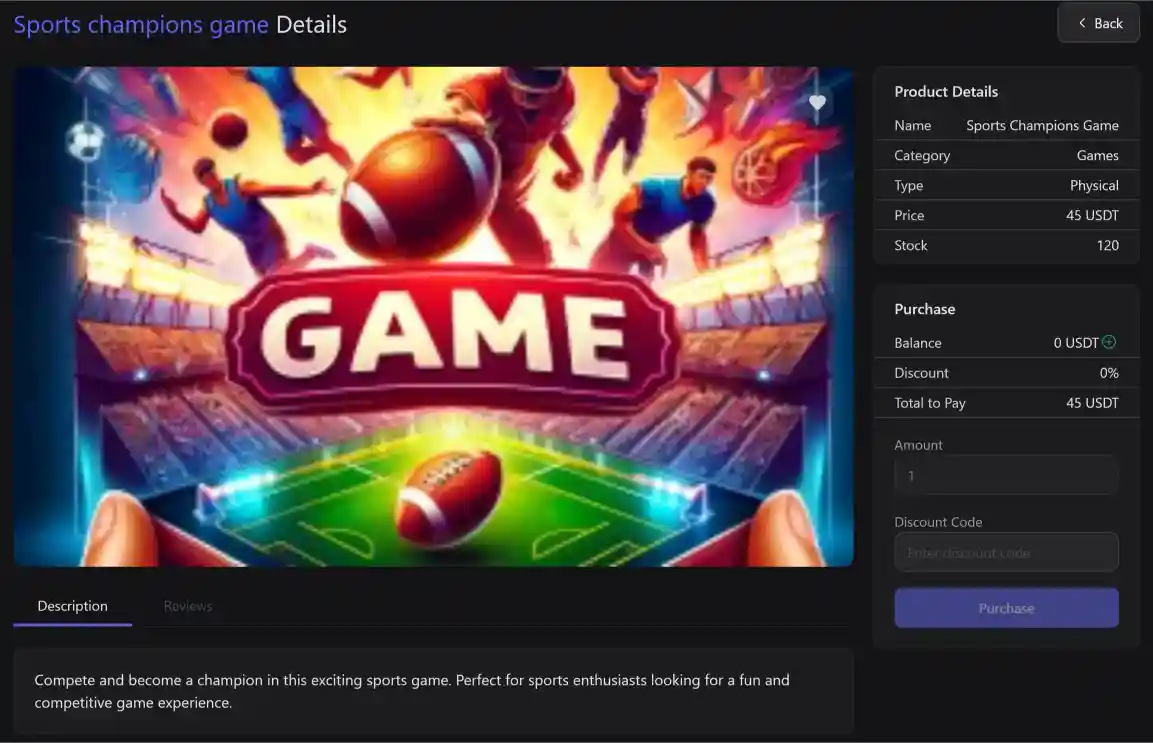
Task: Click the Purchase section heading
Action: 924,309
